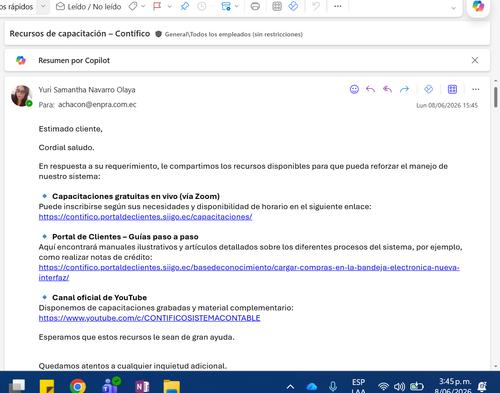The width and height of the screenshot is (500, 393).
Task: Click heading Portal de Clientes – Guías paso a paso
Action: 125,237
